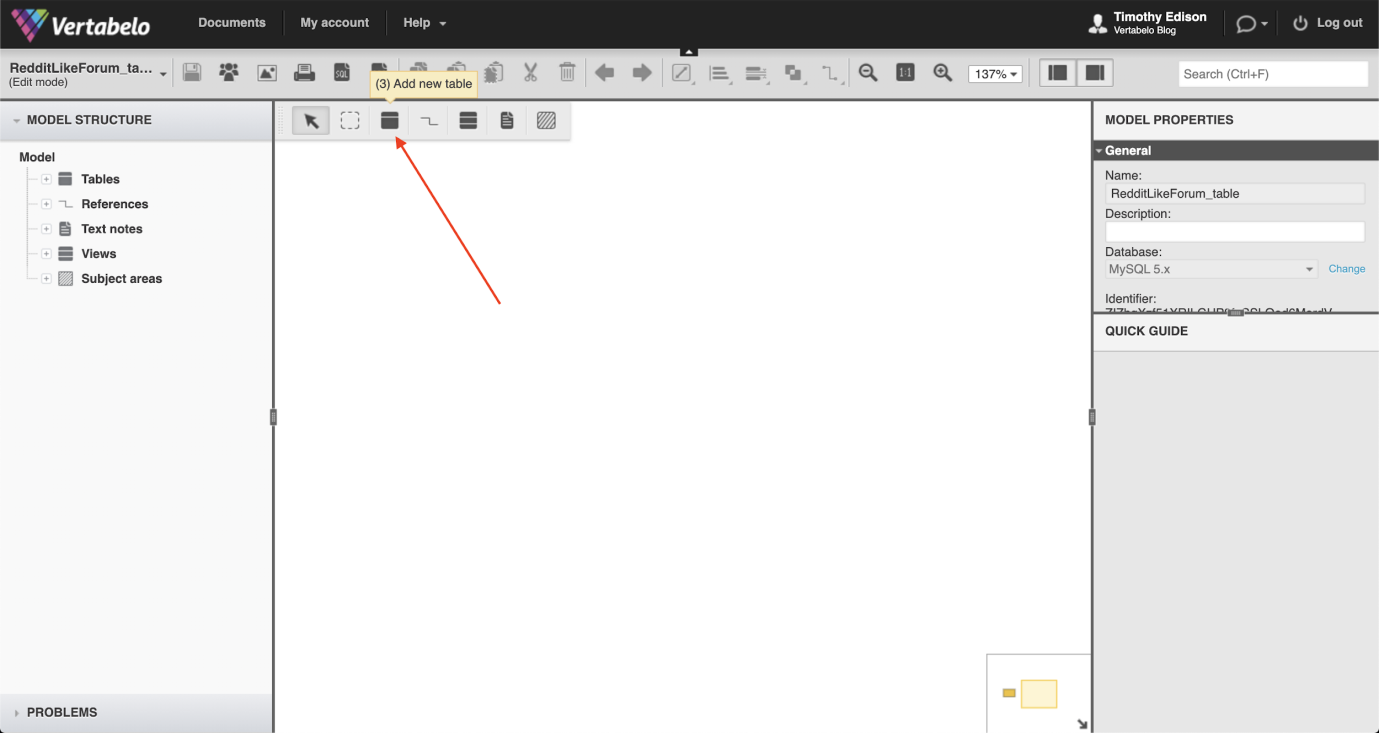
Task: Open the My account menu
Action: [335, 23]
